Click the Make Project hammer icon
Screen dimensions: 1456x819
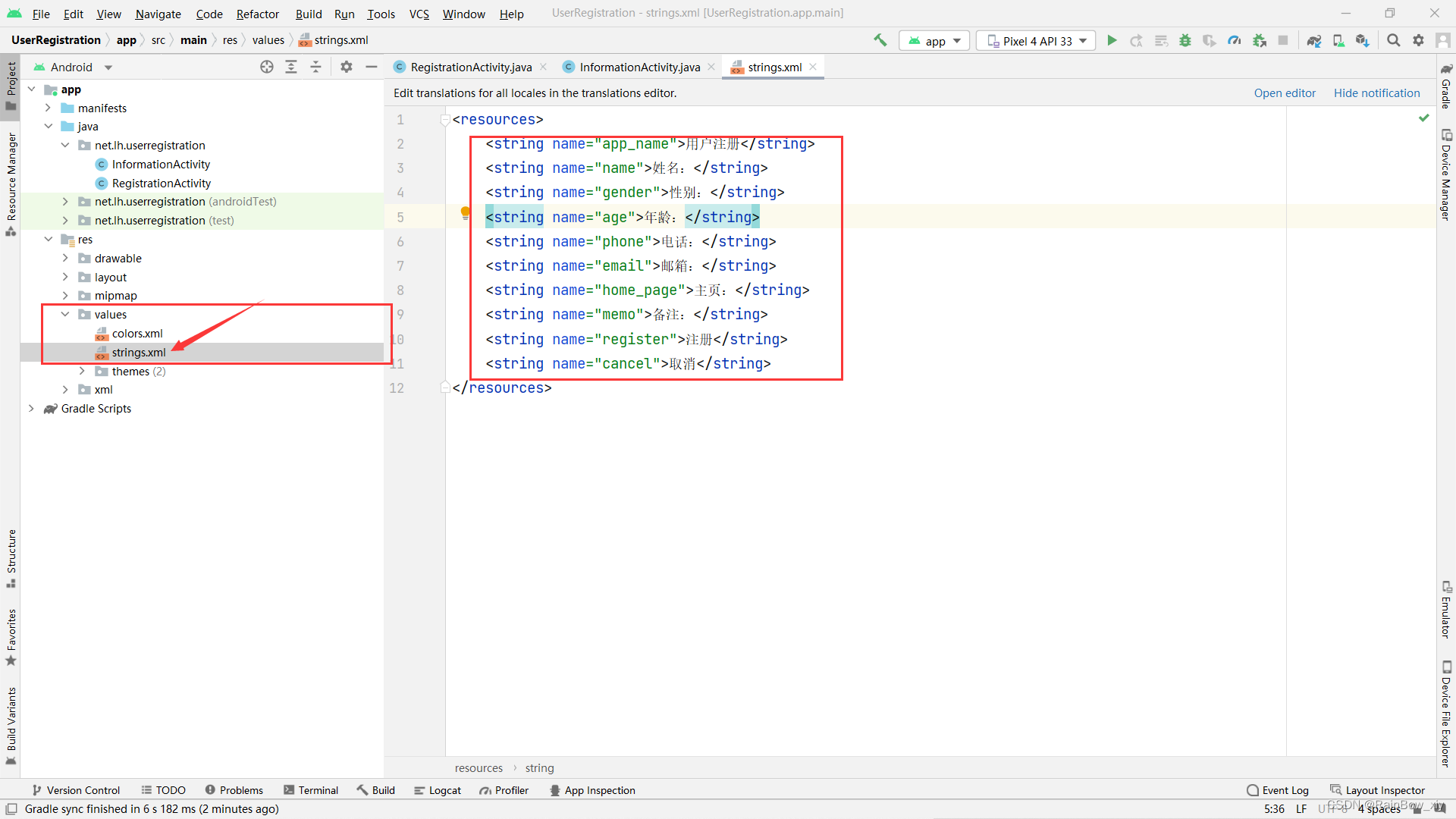click(880, 41)
